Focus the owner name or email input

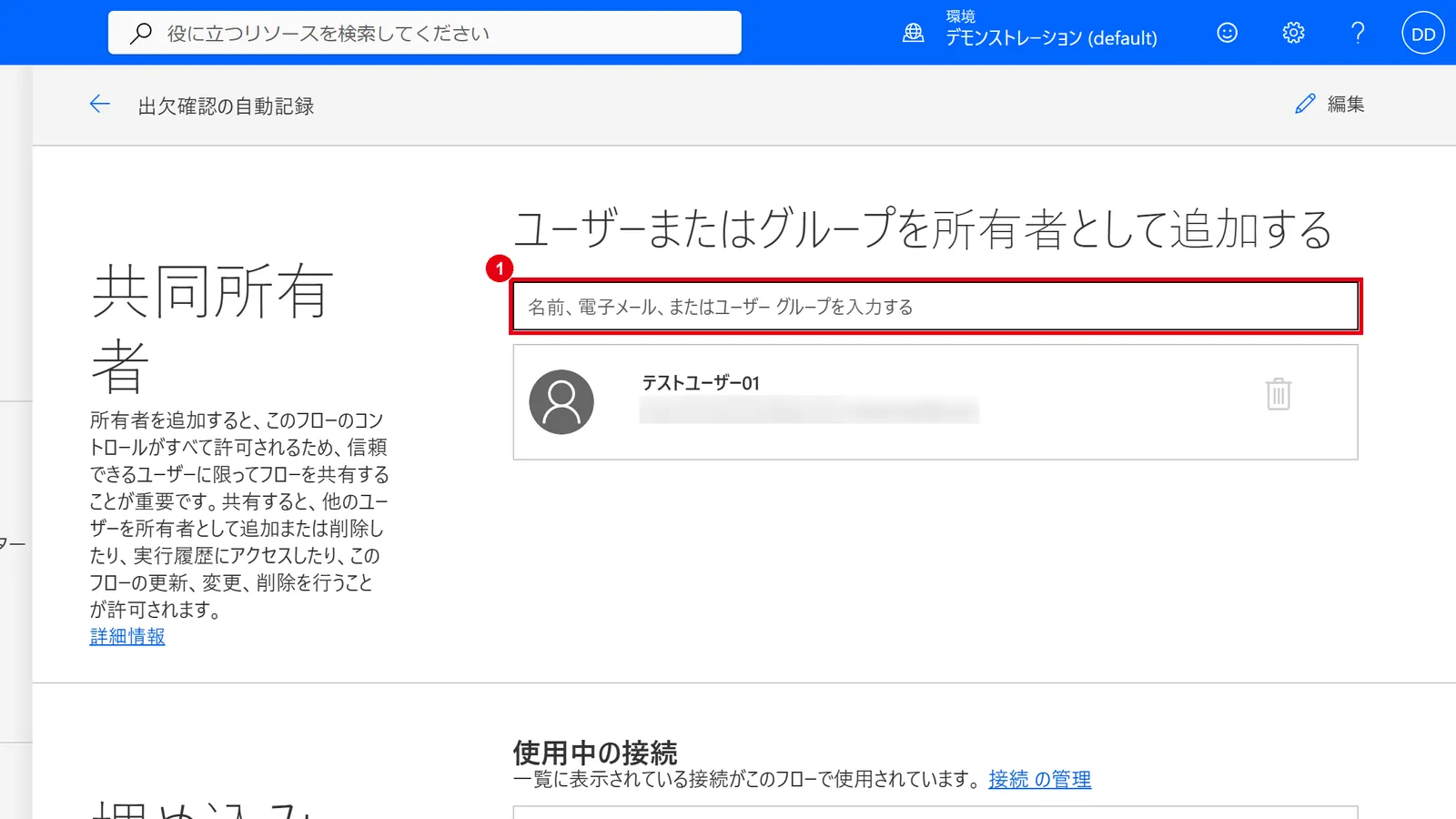(x=935, y=307)
